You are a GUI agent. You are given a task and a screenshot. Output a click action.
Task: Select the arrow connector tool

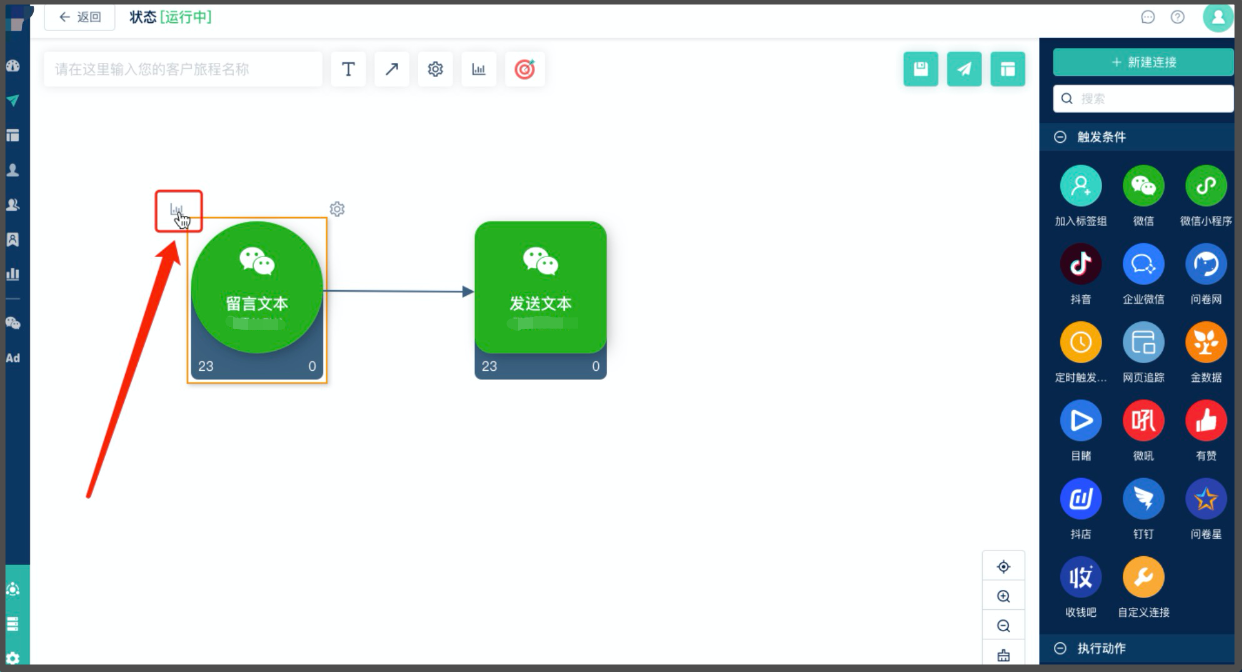pyautogui.click(x=392, y=69)
